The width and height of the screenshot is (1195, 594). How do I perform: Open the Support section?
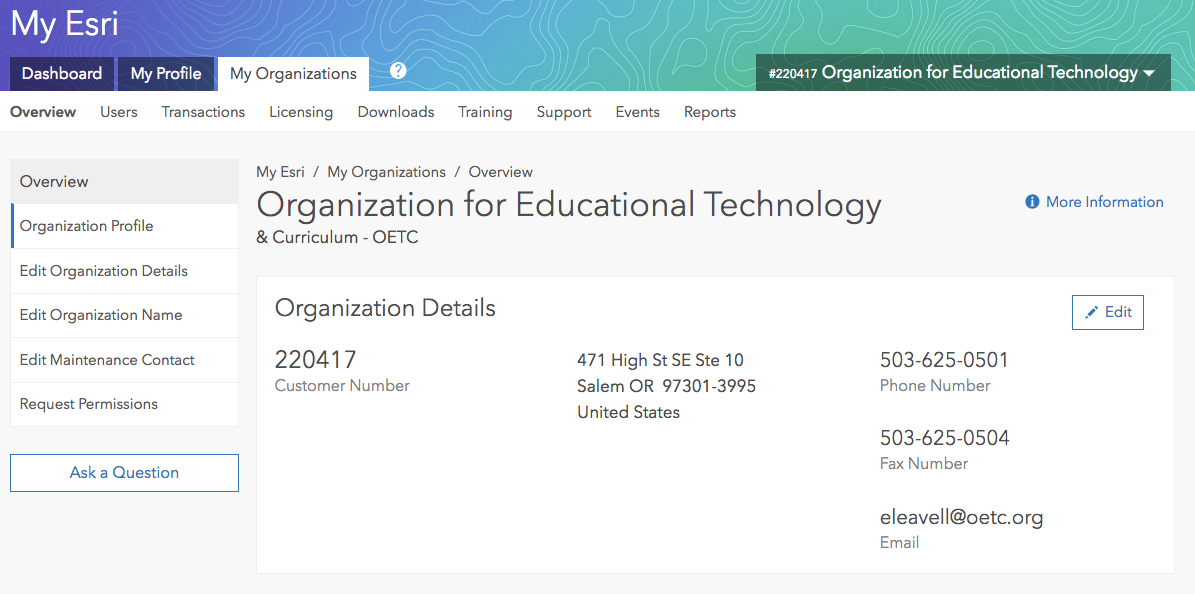tap(564, 112)
